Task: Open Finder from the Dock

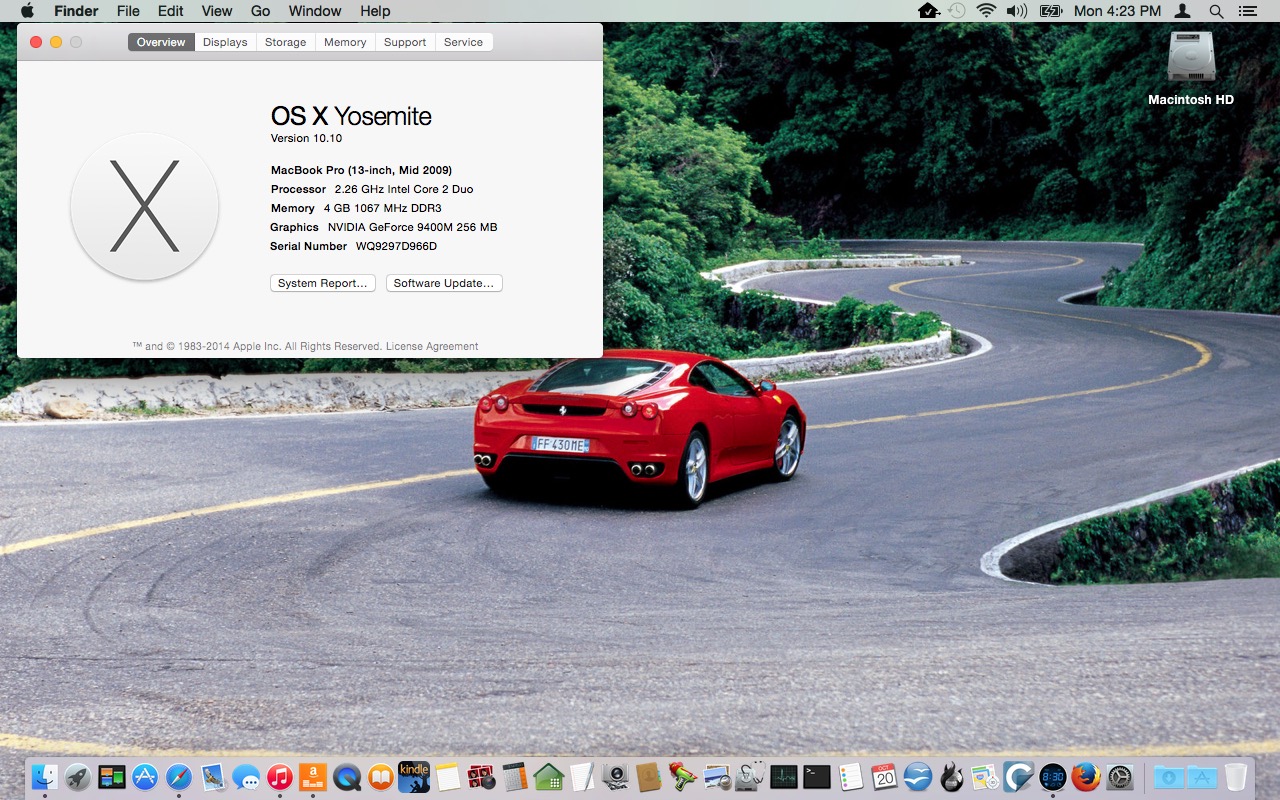Action: point(44,777)
